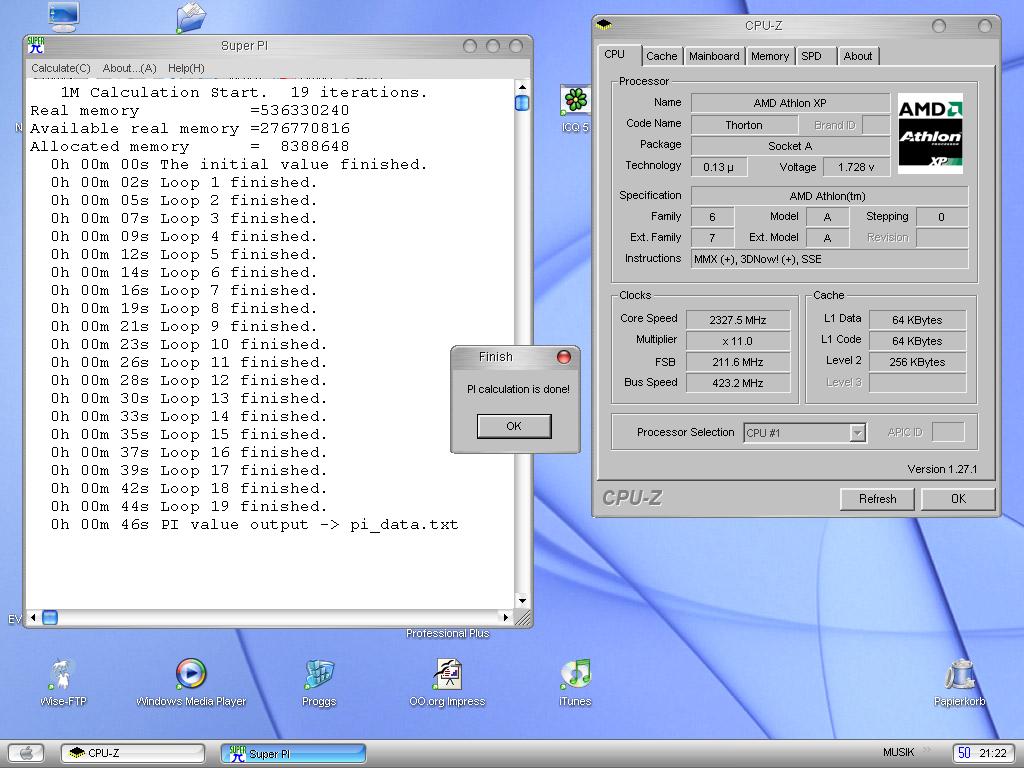Click the AMD Athlon XP logo
The height and width of the screenshot is (768, 1024).
[x=930, y=133]
